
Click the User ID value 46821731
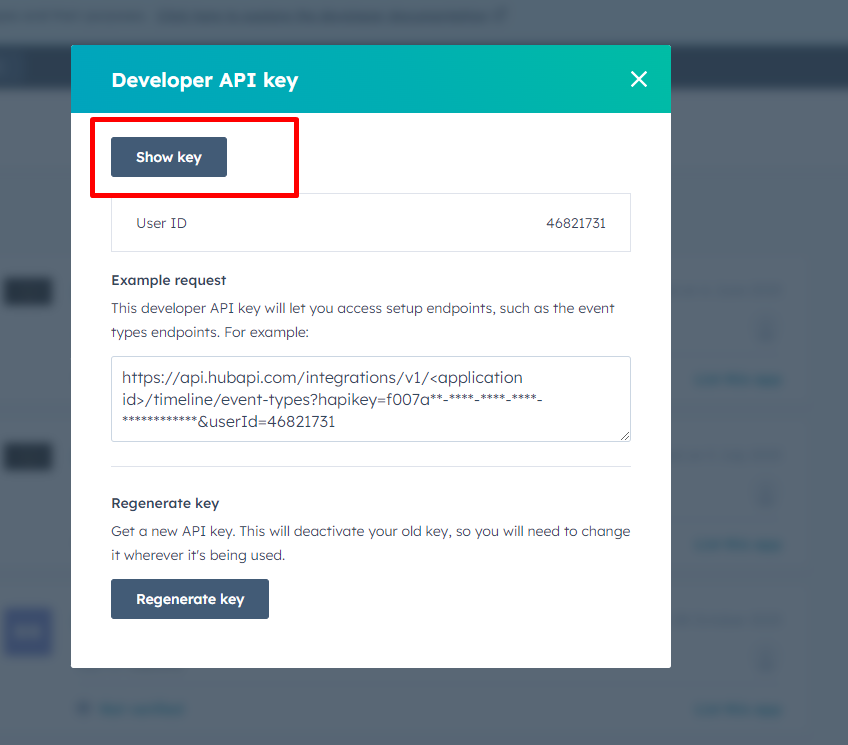(577, 222)
